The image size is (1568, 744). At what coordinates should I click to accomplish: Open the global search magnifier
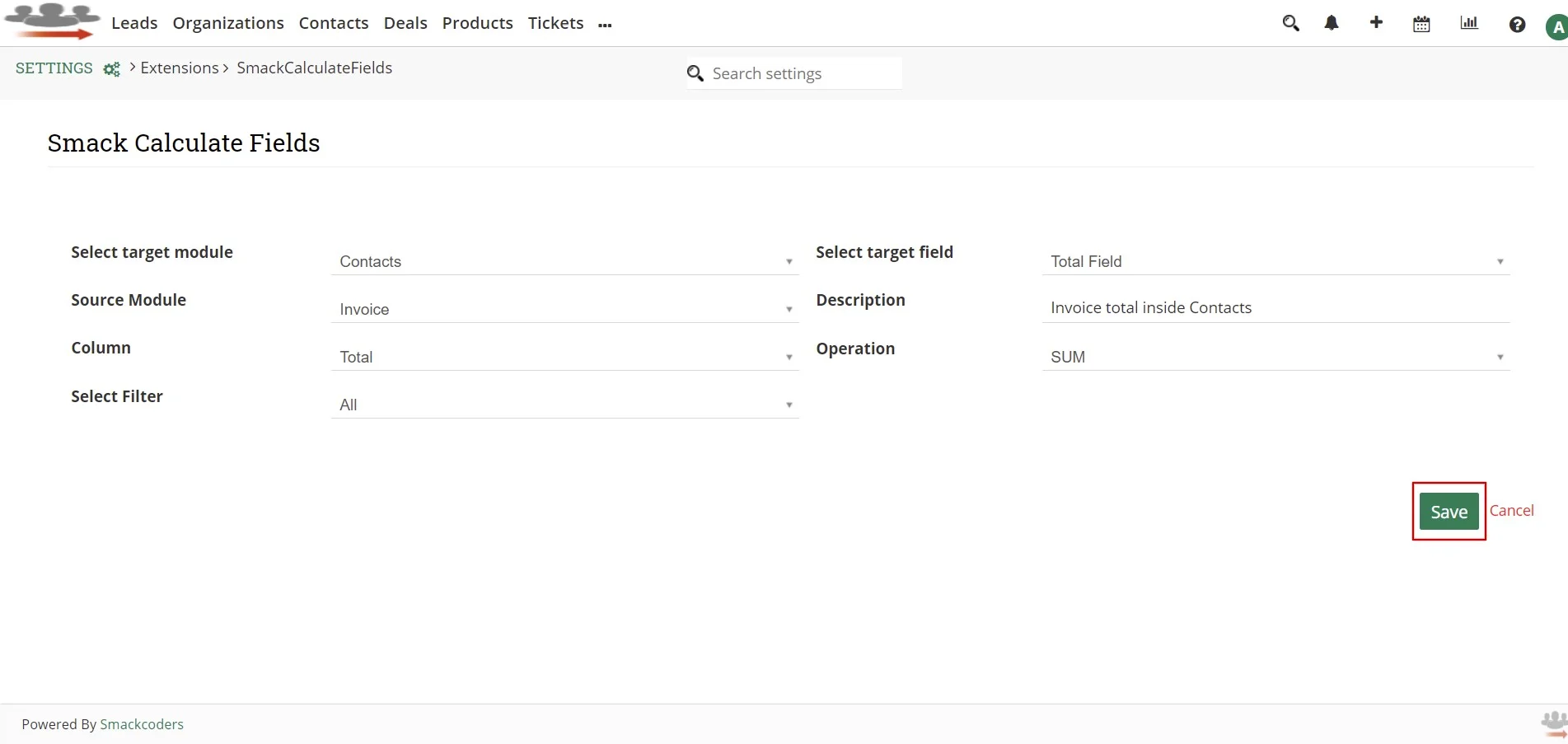tap(1290, 23)
